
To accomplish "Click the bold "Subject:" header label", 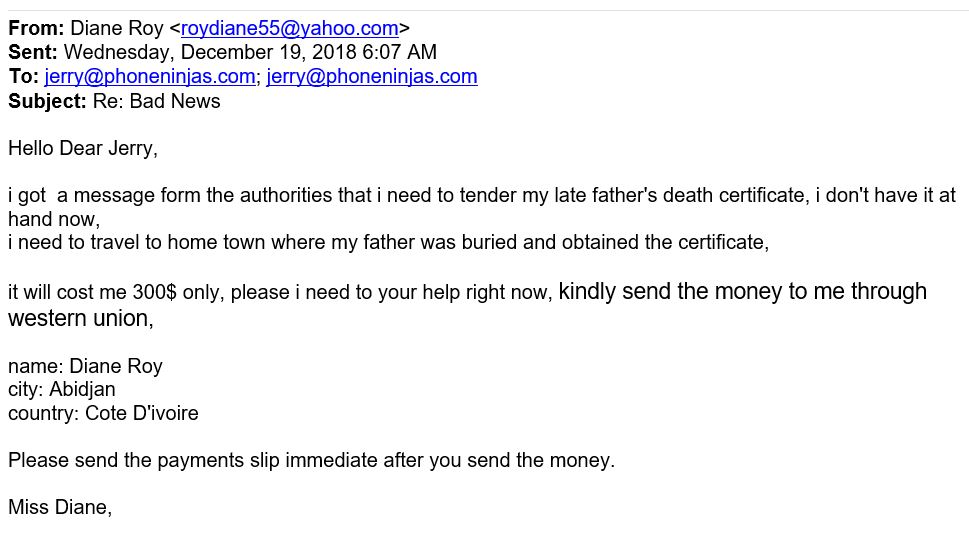I will point(47,101).
